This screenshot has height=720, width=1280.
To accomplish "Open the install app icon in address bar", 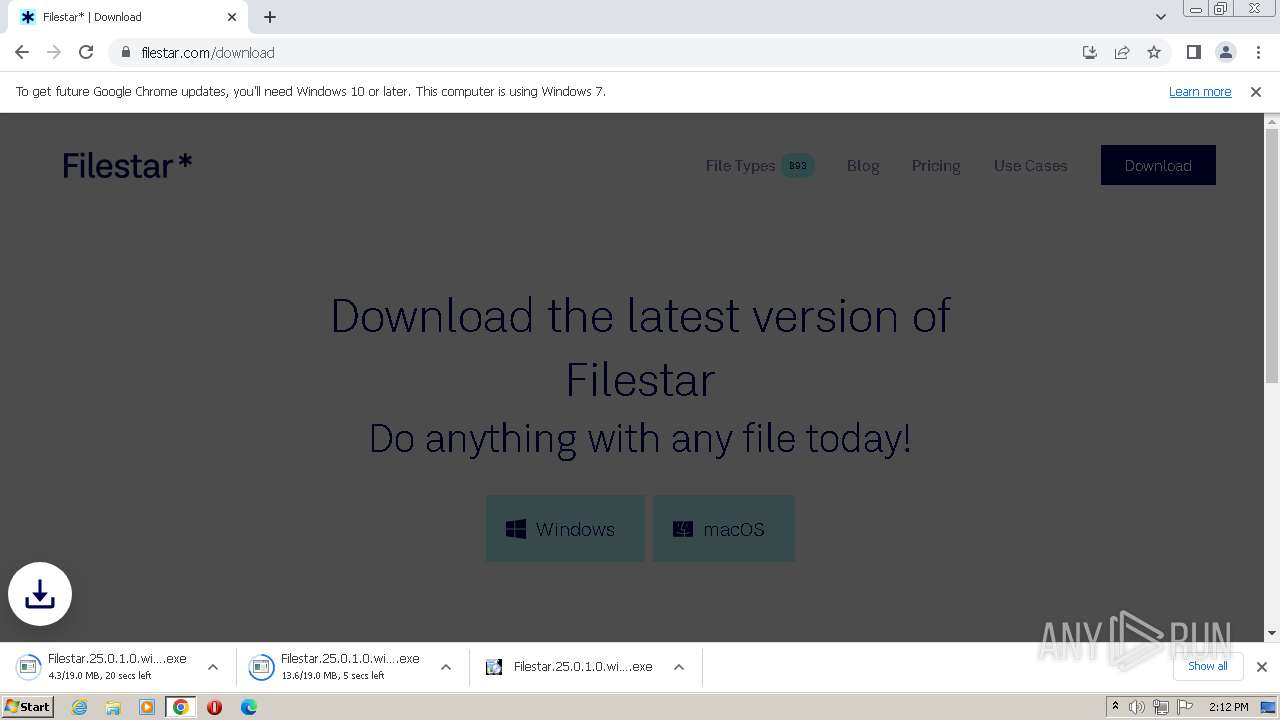I will coord(1090,52).
